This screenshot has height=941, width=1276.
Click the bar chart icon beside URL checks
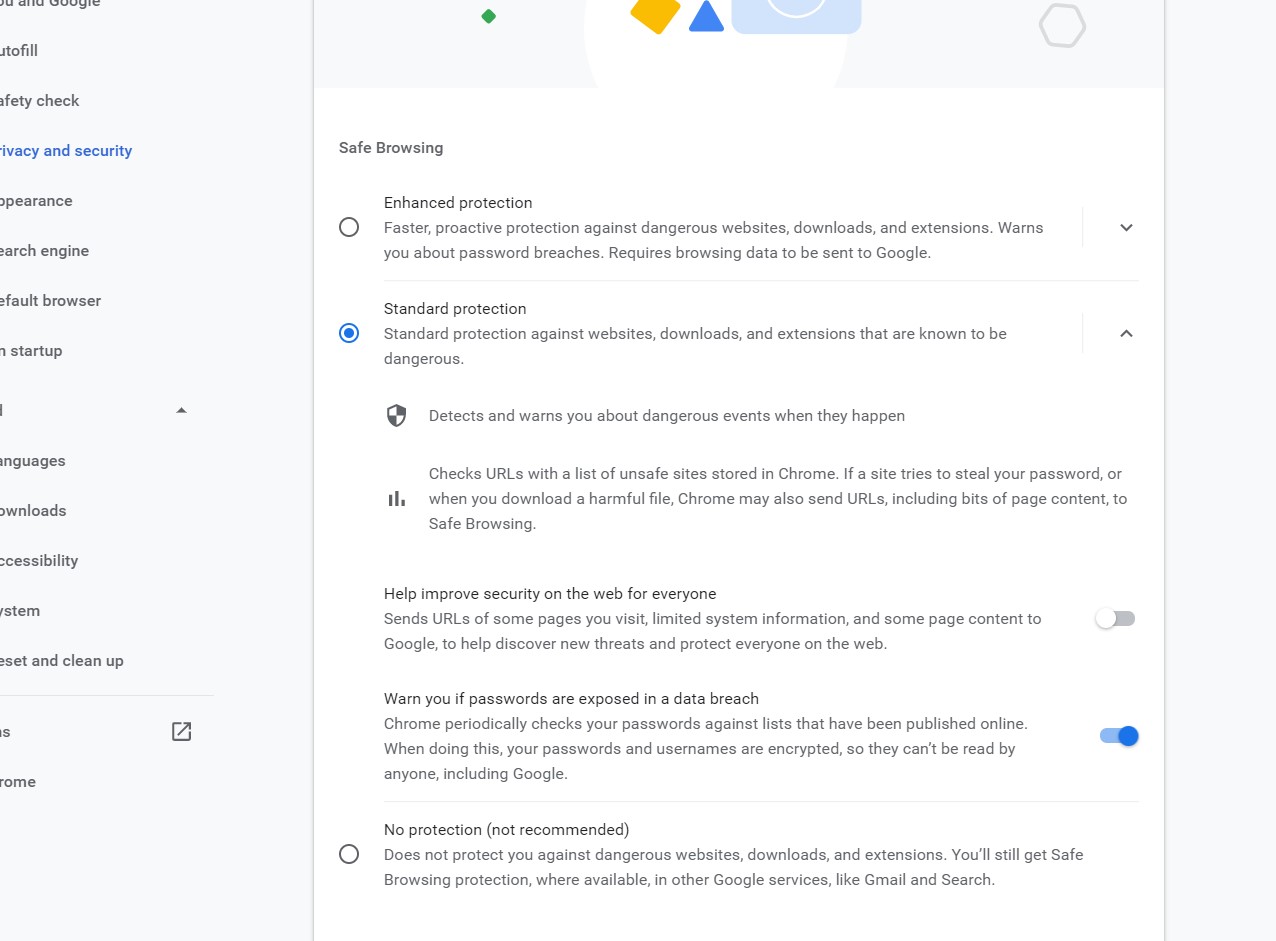coord(397,498)
